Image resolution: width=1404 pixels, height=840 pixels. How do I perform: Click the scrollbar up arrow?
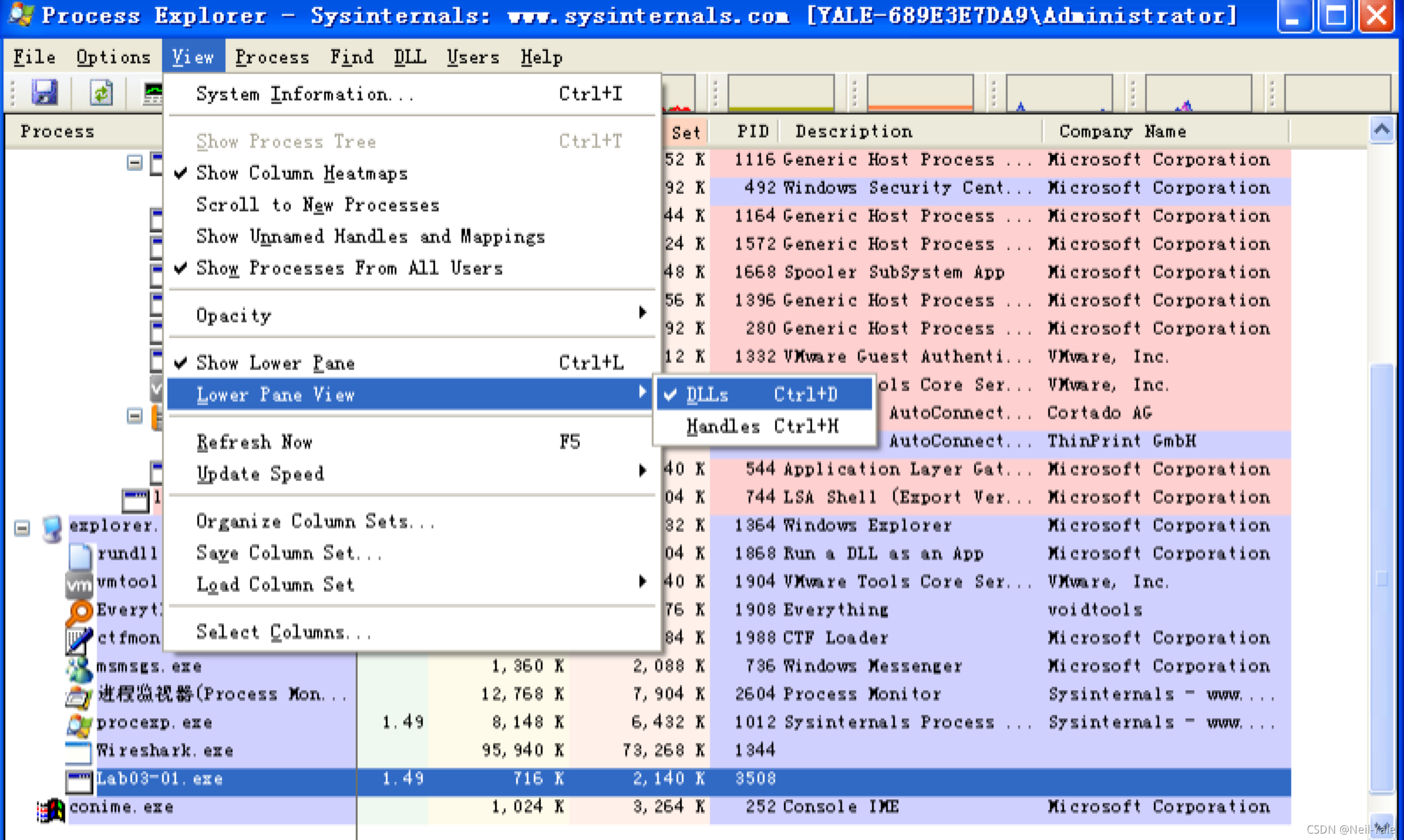1382,129
